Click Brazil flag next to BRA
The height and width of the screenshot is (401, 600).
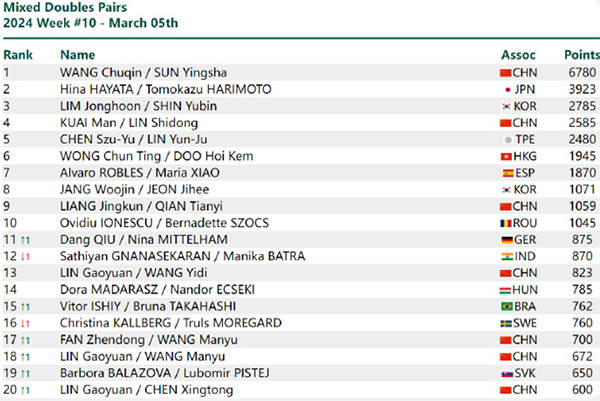point(507,306)
